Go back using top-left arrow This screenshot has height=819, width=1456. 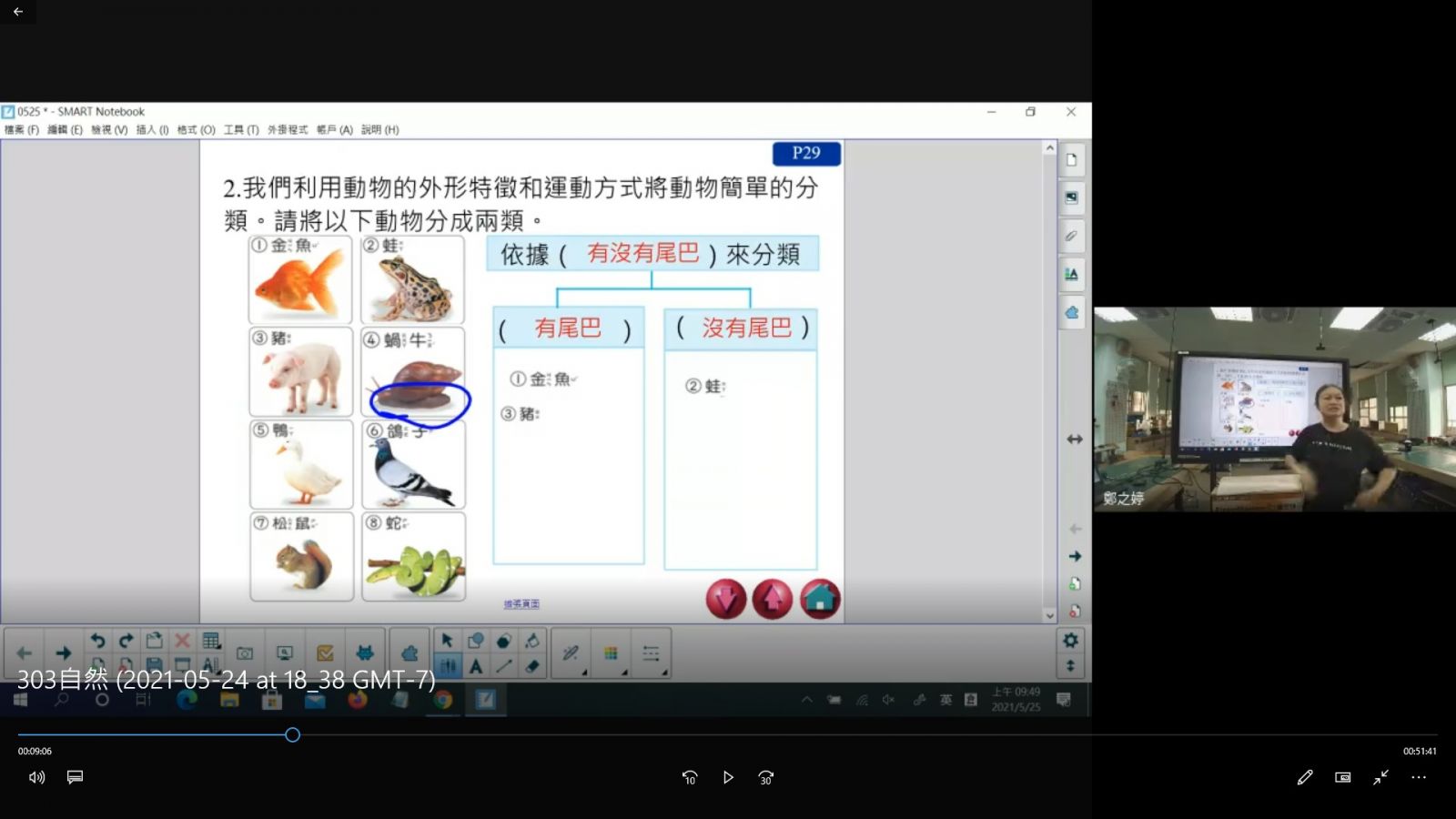point(18,12)
